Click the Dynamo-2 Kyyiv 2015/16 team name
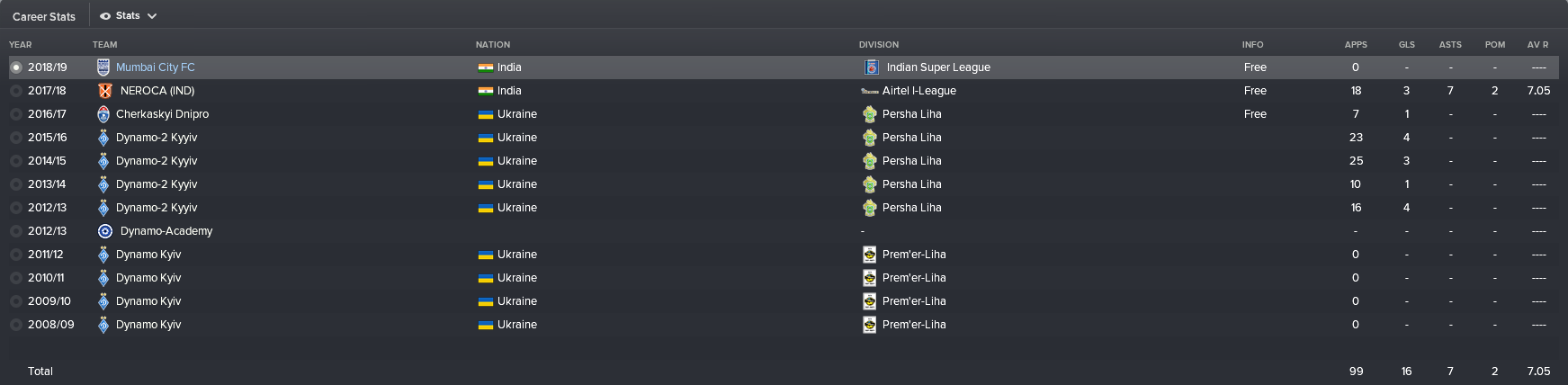Screen dimensions: 1568x385 (157, 138)
